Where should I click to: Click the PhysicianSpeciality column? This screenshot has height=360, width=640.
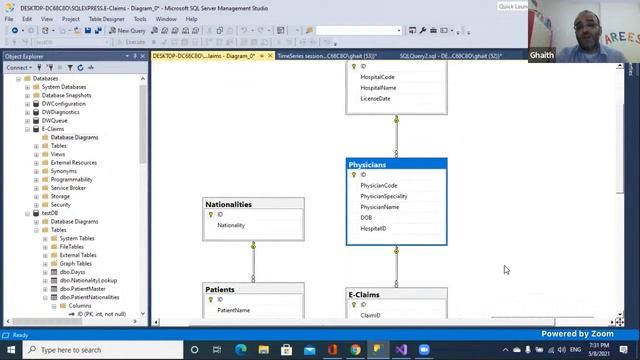384,196
